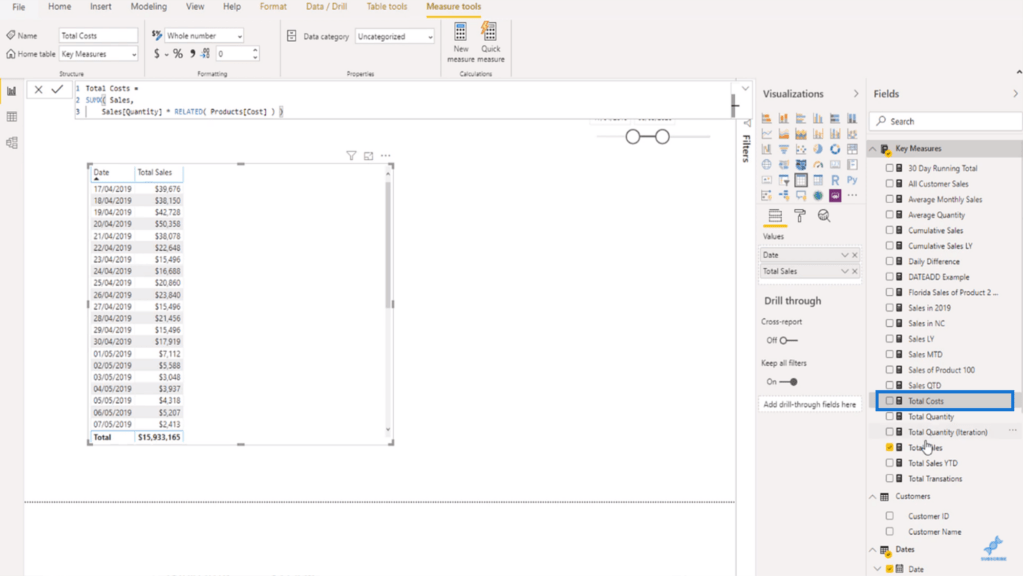This screenshot has height=576, width=1024.
Task: Check the Average Monthly Sales measure
Action: (x=889, y=199)
